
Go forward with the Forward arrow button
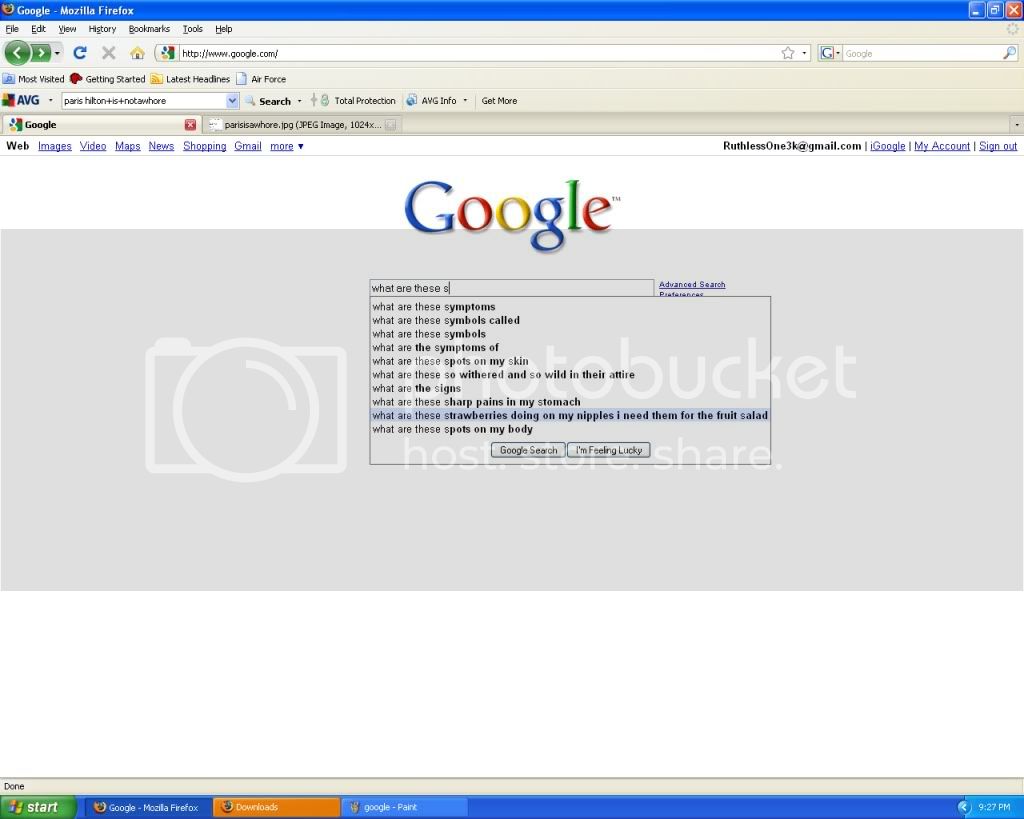40,53
